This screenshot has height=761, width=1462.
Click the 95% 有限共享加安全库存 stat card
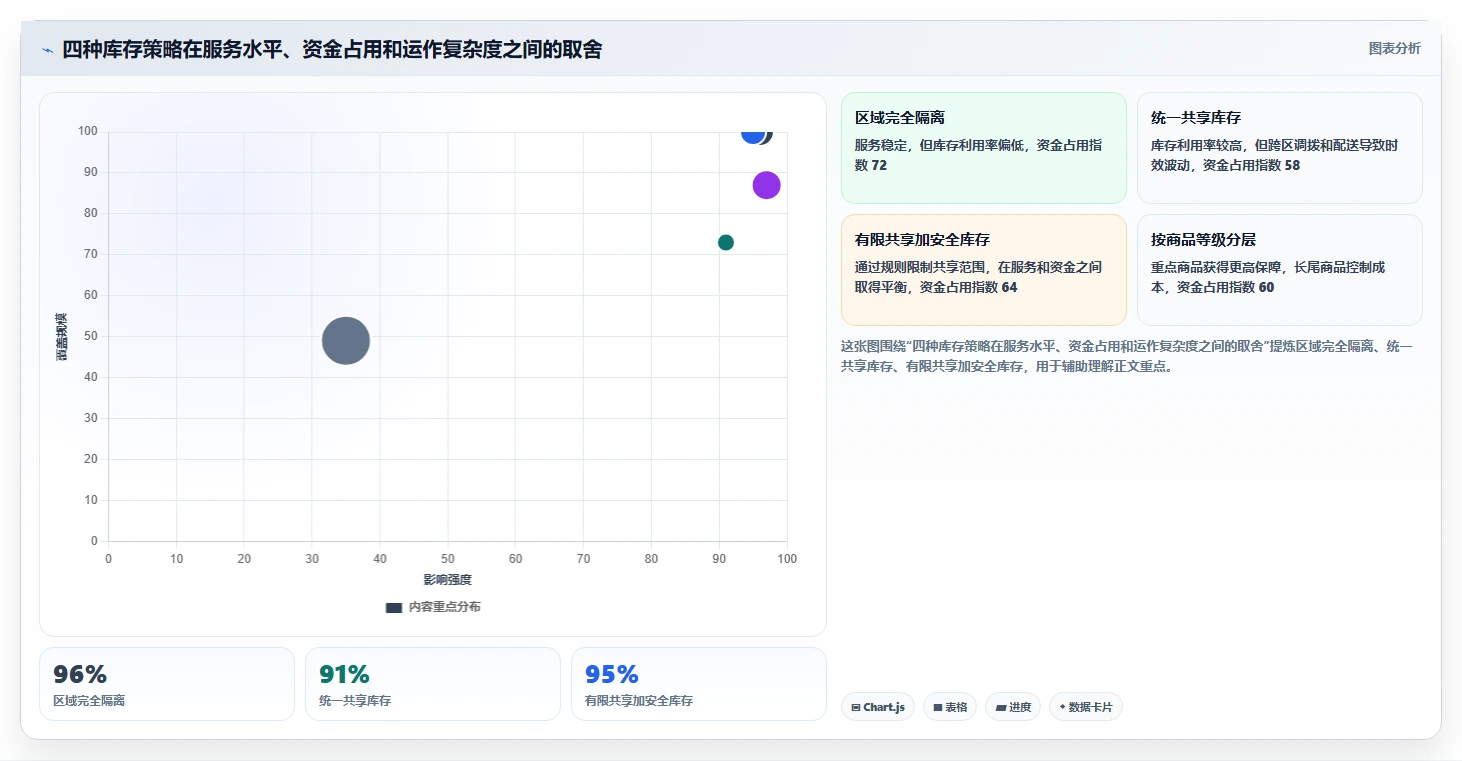[699, 684]
